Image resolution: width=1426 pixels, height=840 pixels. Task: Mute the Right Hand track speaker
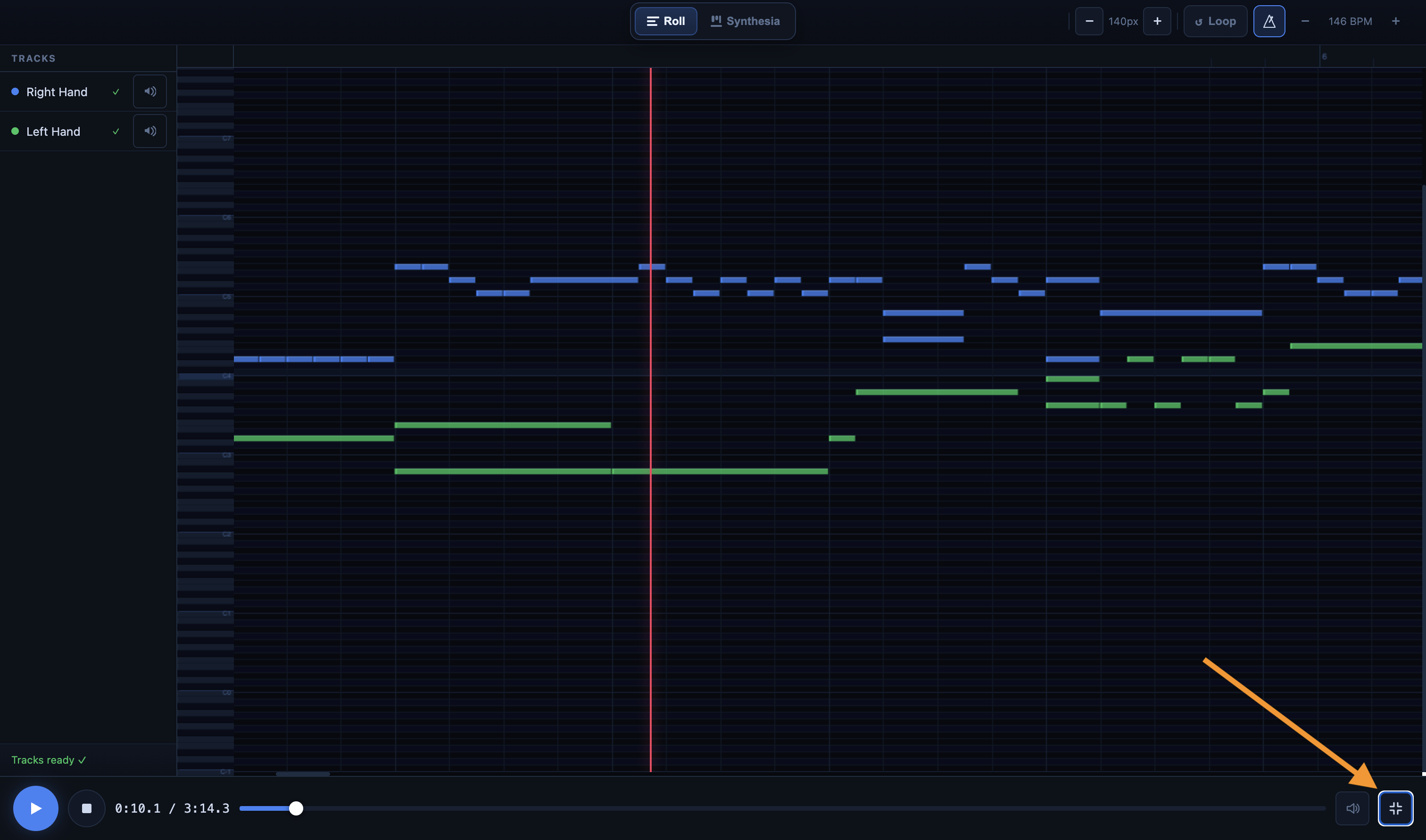[x=149, y=92]
